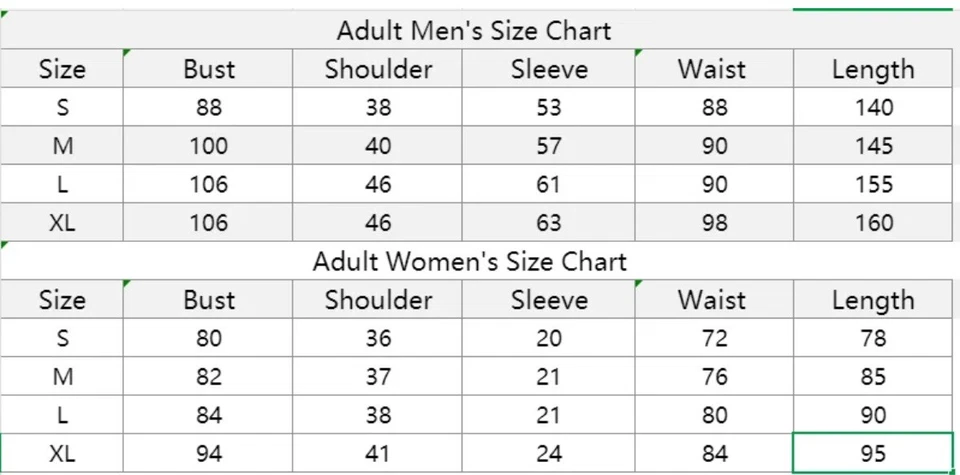The image size is (960, 475).
Task: Click women's size L waist cell 80
Action: 714,415
